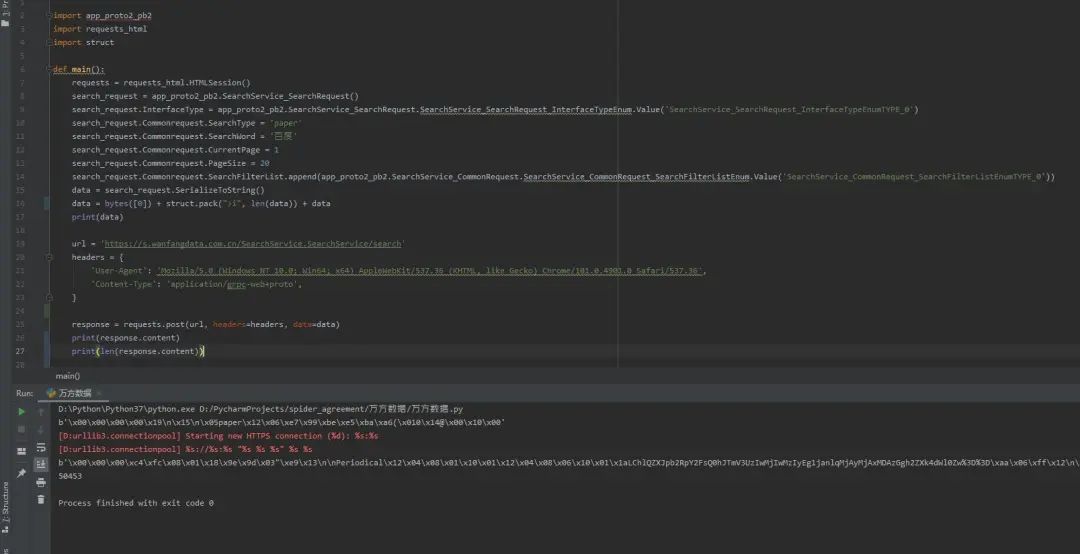The width and height of the screenshot is (1080, 554).
Task: Click the 'requests.post(url' call
Action: coord(163,324)
